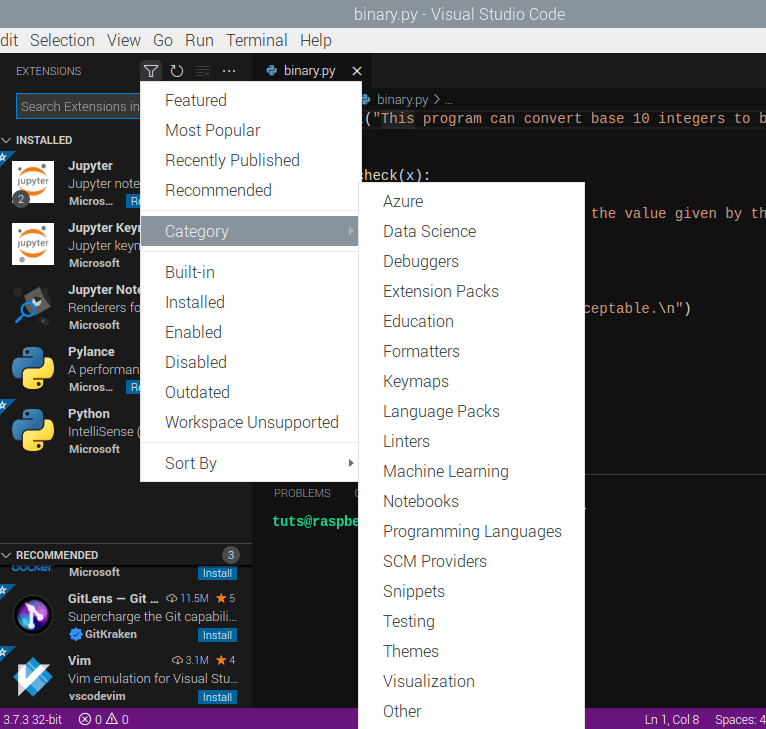Select the SCM Providers category
The width and height of the screenshot is (766, 729).
[471, 561]
